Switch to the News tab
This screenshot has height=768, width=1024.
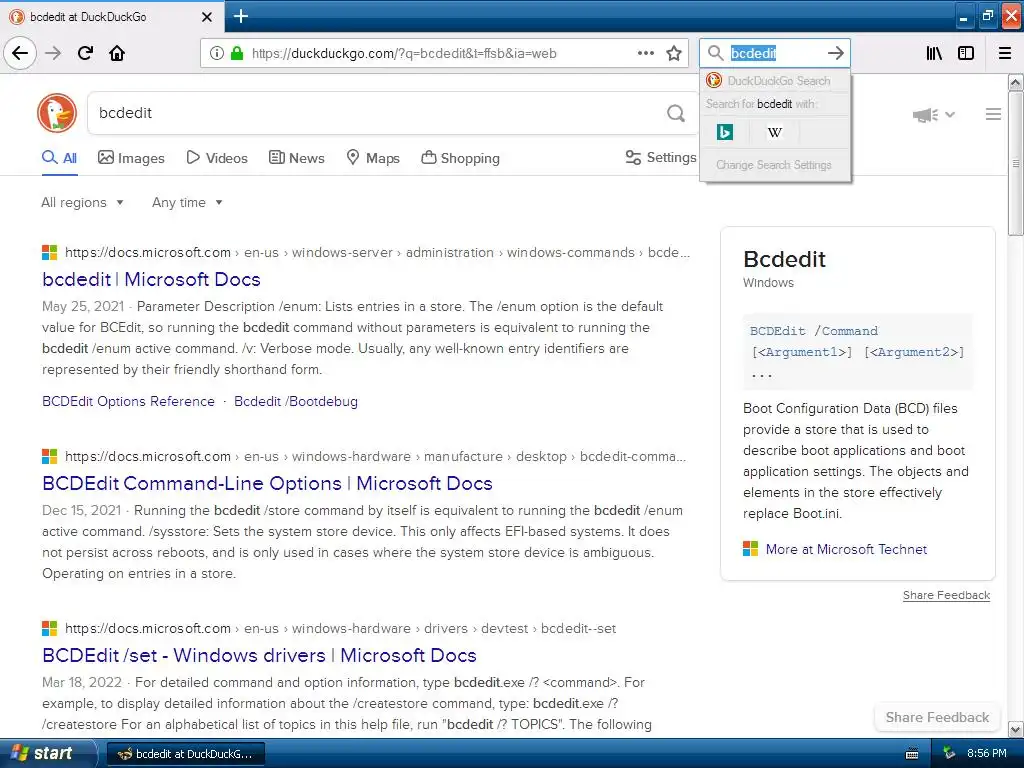(x=296, y=158)
